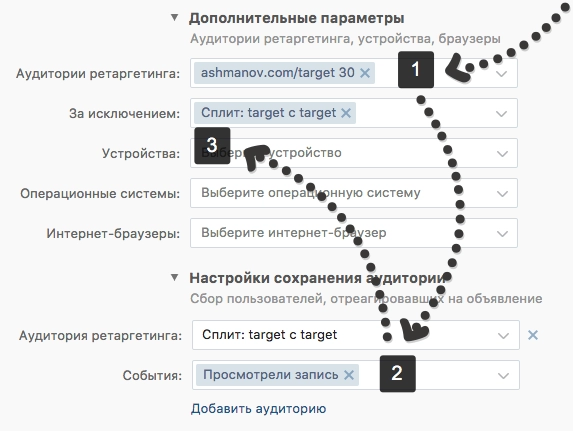Collapse the Дополнительные параметры section

click(175, 18)
